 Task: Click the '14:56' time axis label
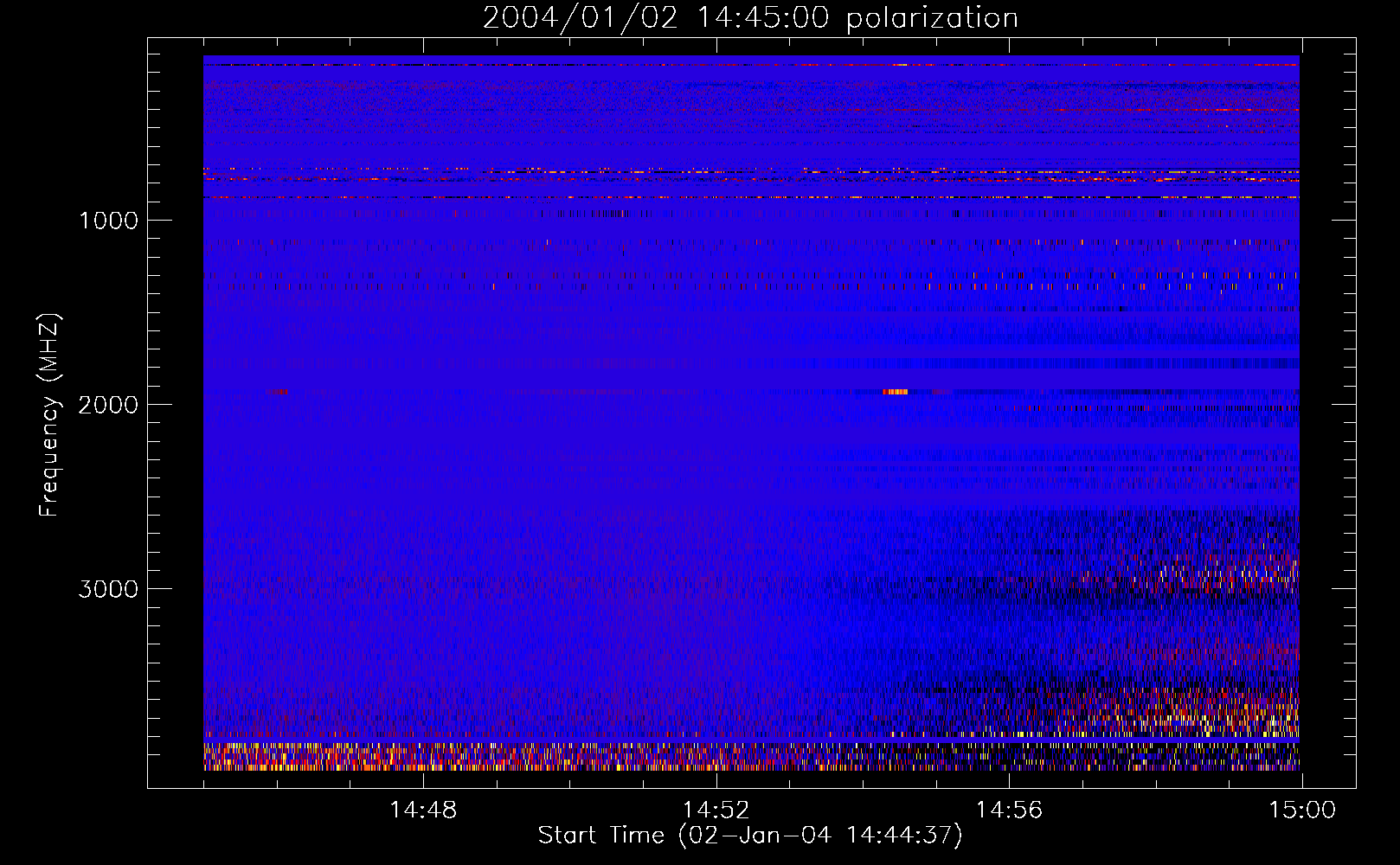pos(1010,811)
